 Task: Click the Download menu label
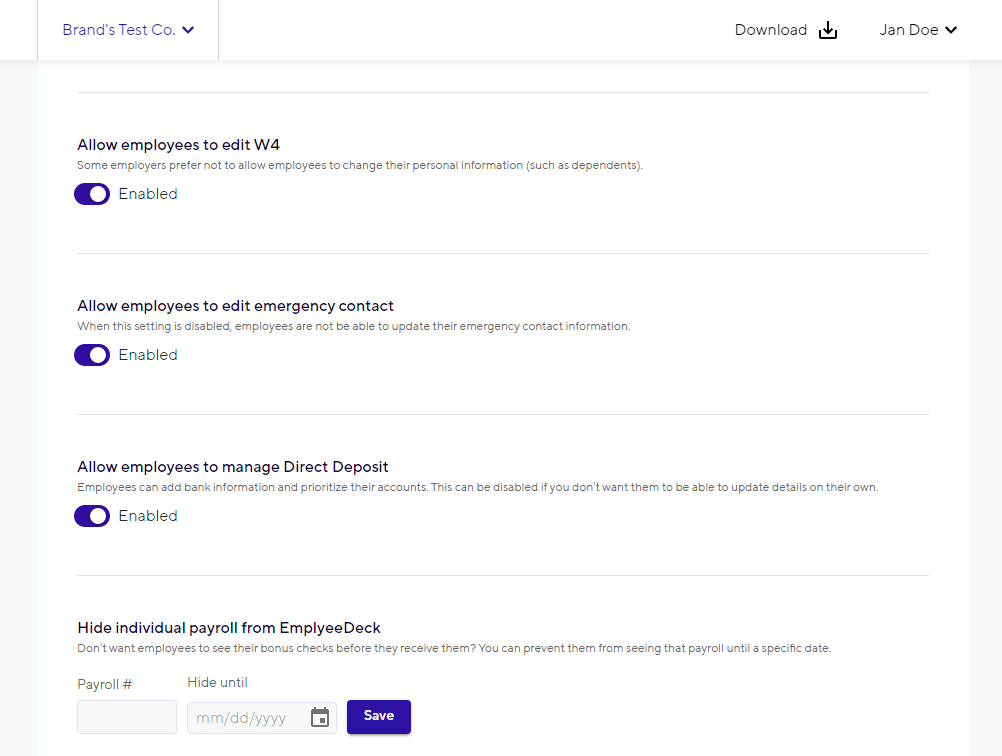(771, 30)
